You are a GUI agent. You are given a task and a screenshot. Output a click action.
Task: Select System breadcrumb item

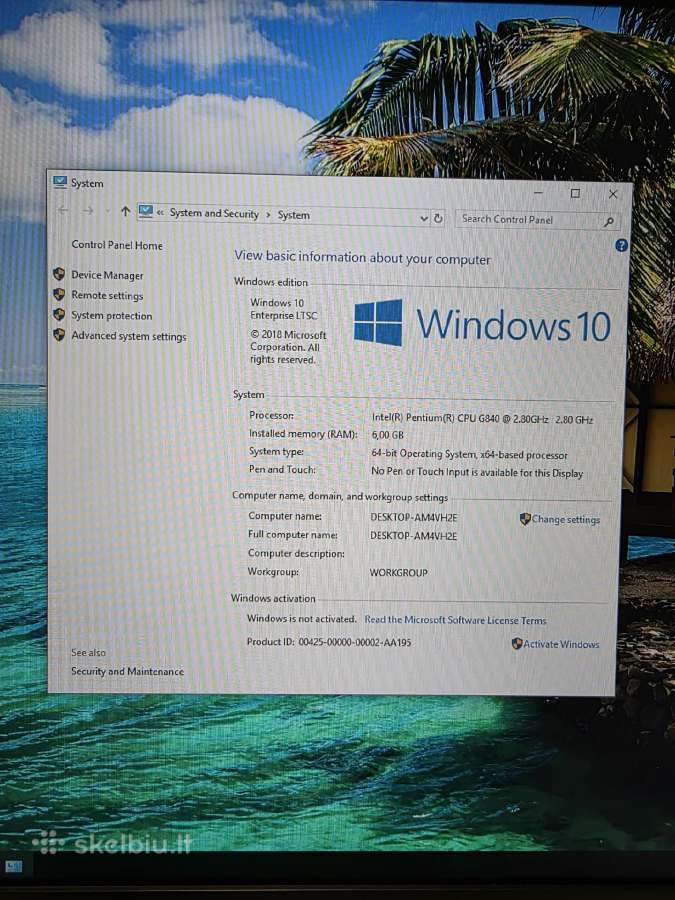[294, 215]
